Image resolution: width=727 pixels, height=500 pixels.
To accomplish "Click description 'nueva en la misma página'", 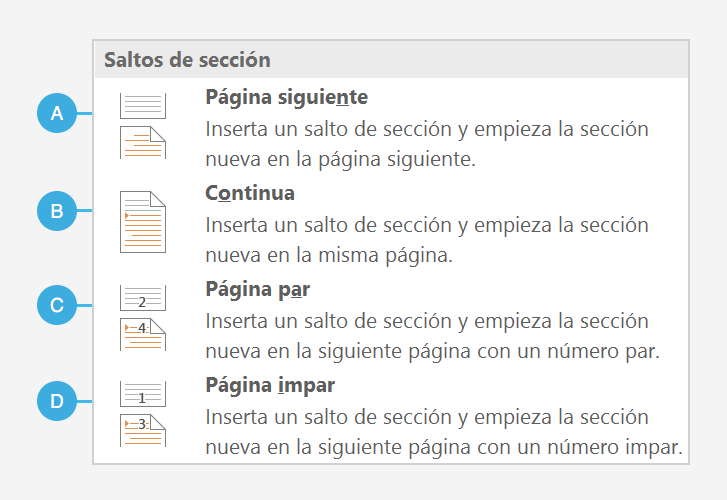I will 329,255.
